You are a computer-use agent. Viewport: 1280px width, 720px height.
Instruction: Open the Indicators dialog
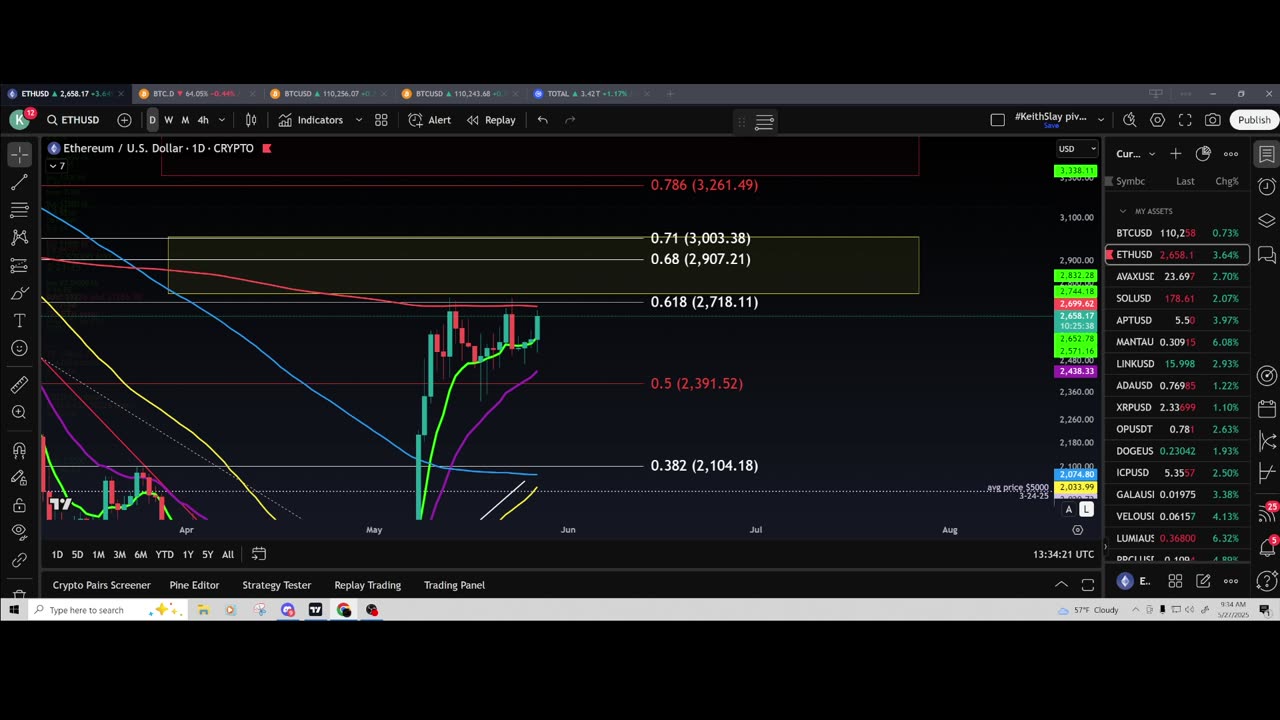click(311, 120)
